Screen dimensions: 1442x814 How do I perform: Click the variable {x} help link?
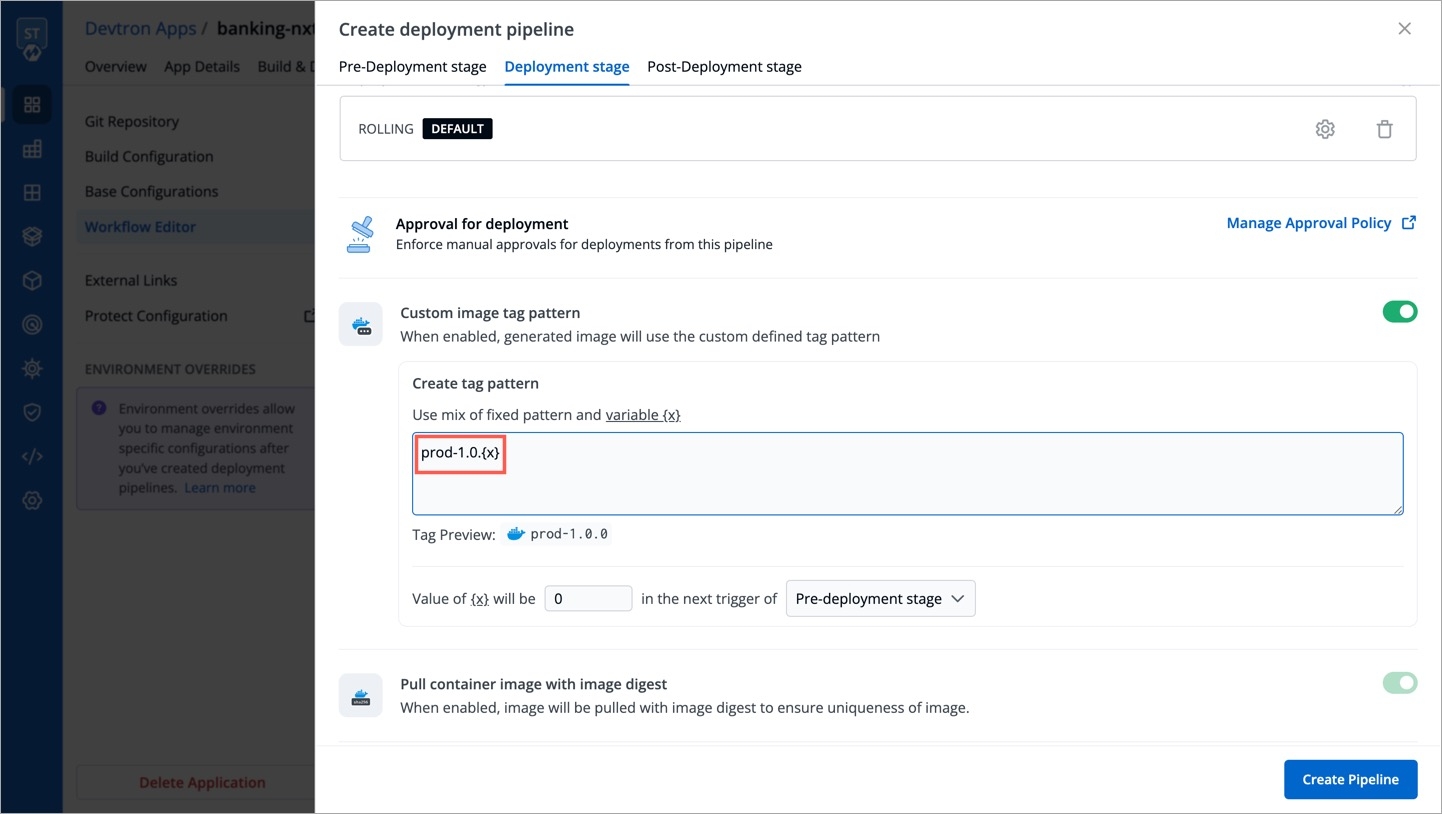[643, 415]
